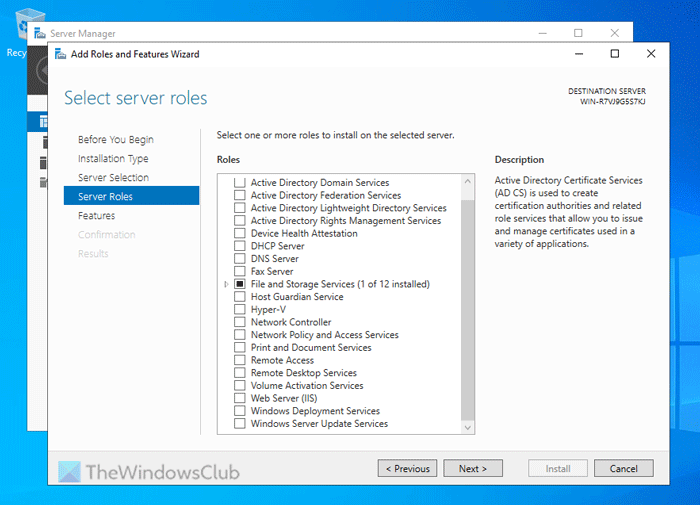Screen dimensions: 700x505
Task: Minimize the Add Roles wizard window
Action: pos(579,54)
